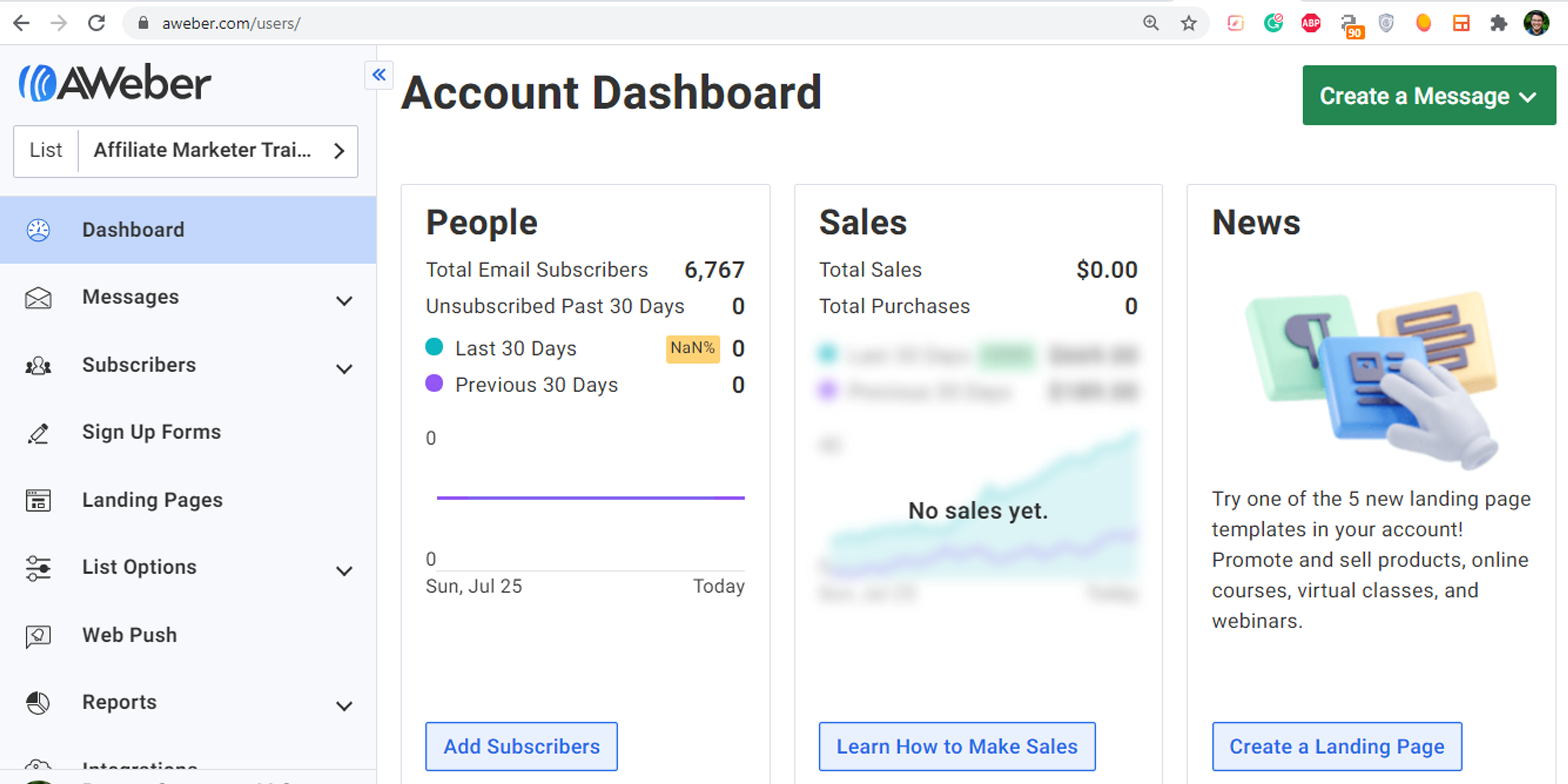Click the Subscribers people icon
Screen dimensions: 1568x784
(38, 366)
